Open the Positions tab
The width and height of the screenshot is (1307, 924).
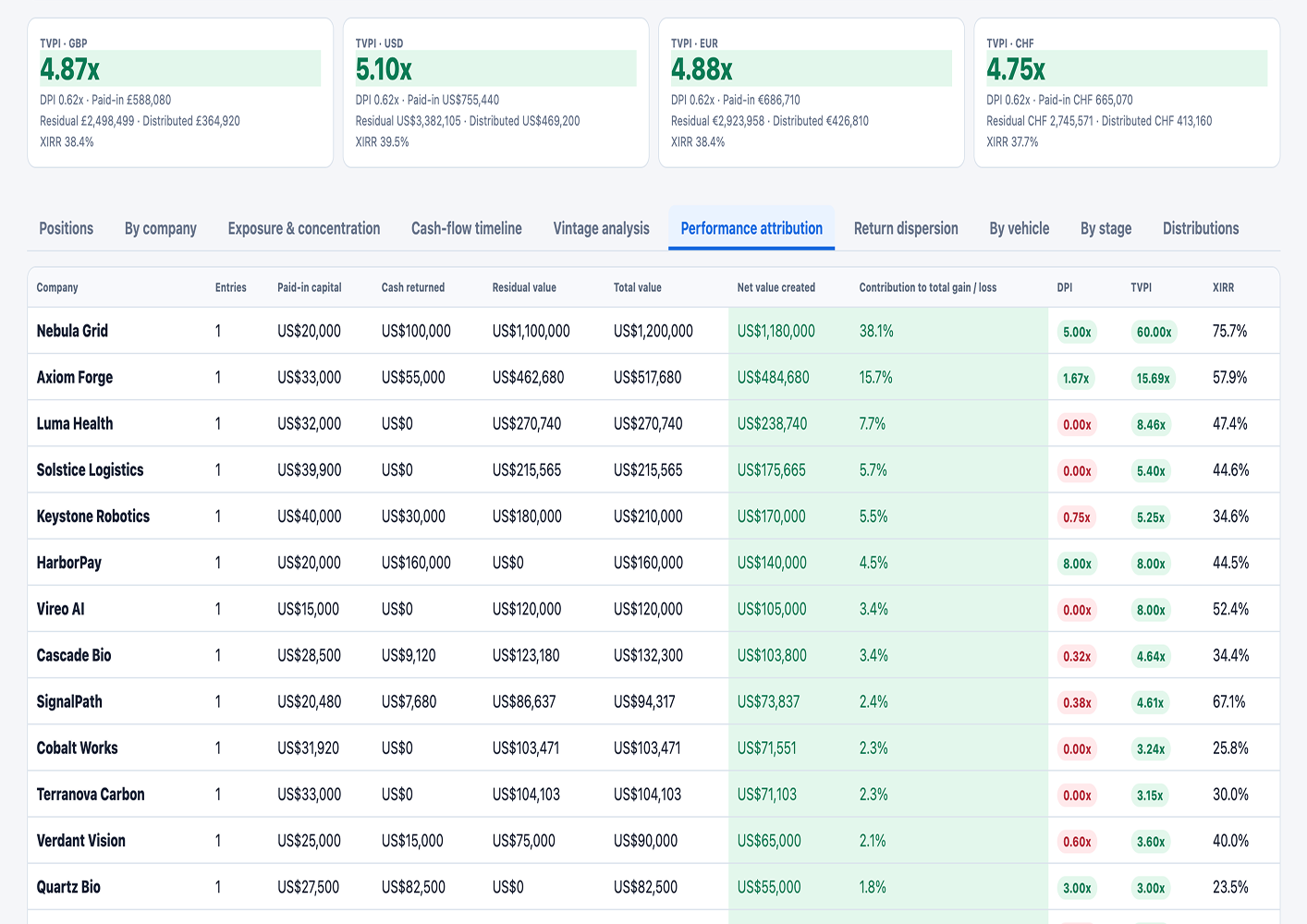point(66,228)
